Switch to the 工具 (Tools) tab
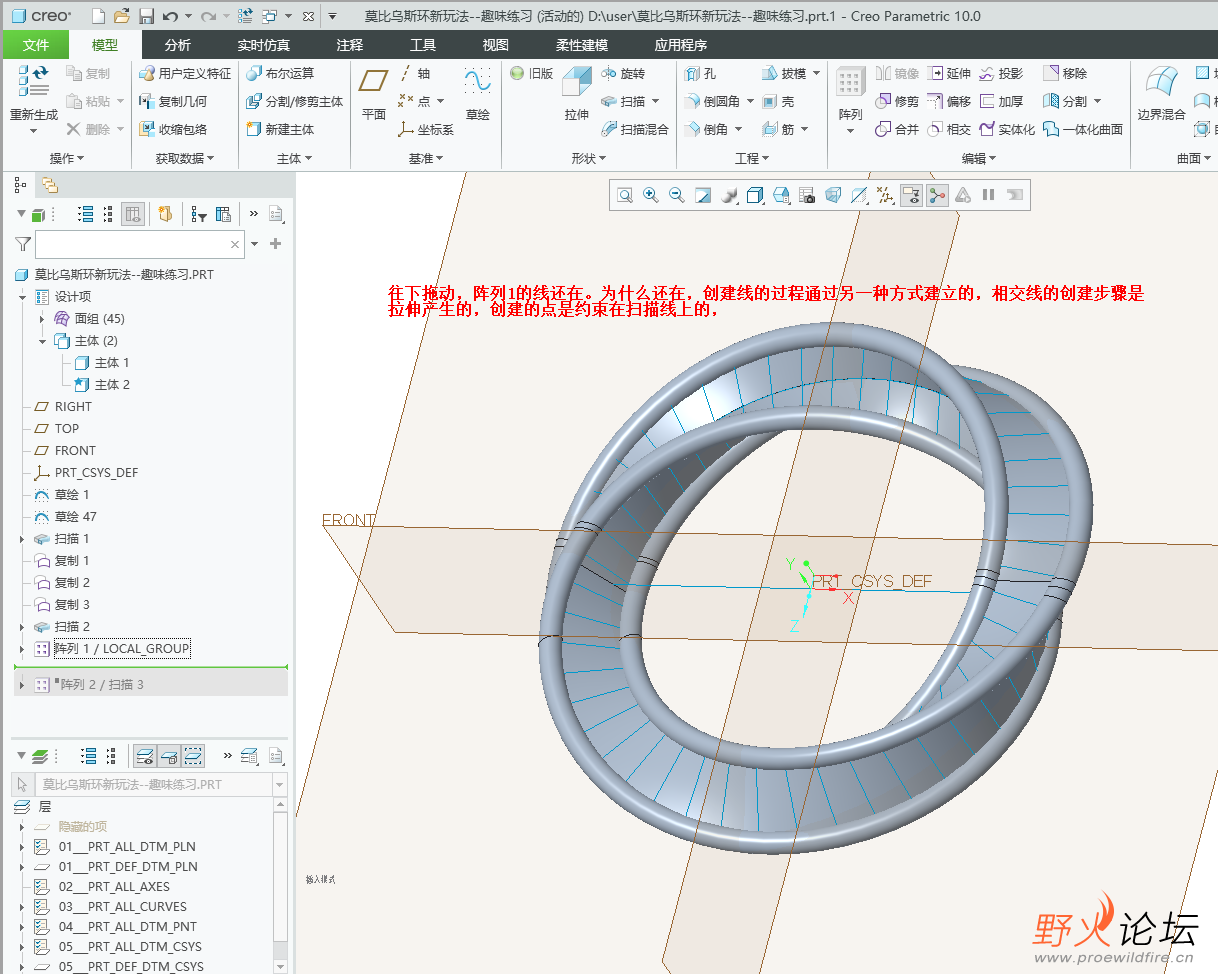The image size is (1218, 974). pyautogui.click(x=423, y=45)
